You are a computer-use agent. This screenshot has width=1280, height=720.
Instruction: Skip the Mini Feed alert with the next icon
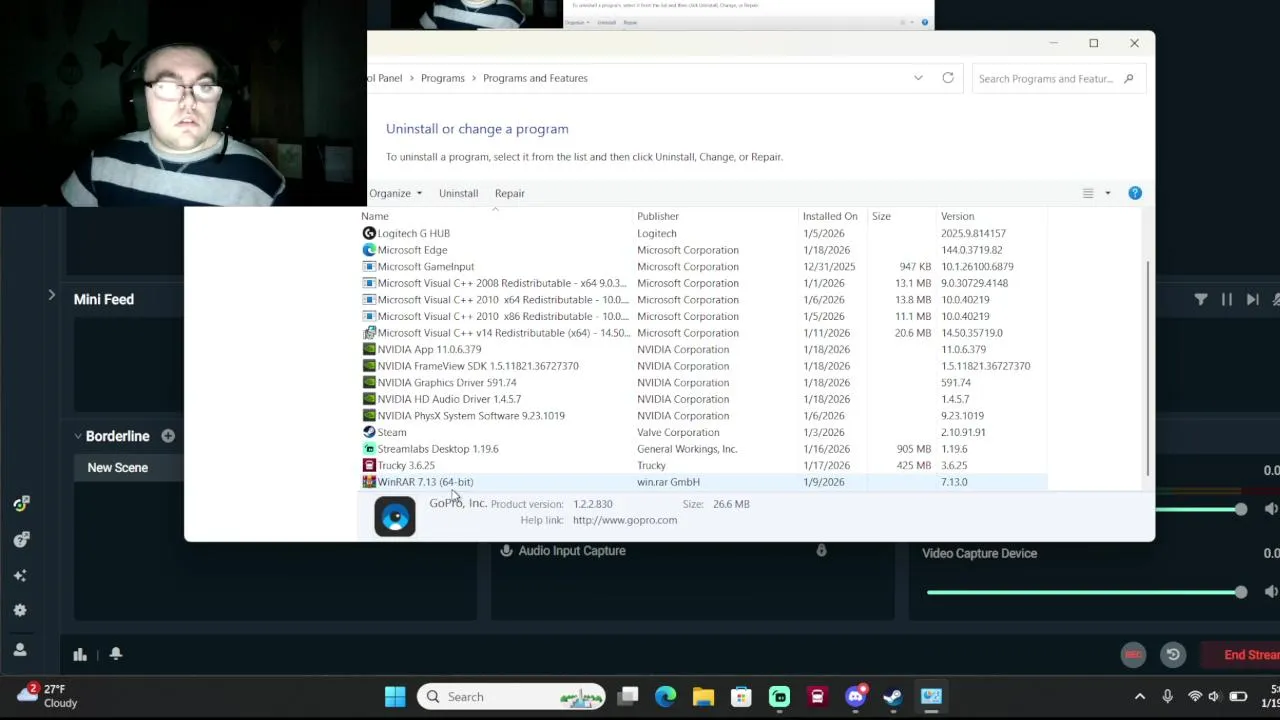pos(1253,299)
